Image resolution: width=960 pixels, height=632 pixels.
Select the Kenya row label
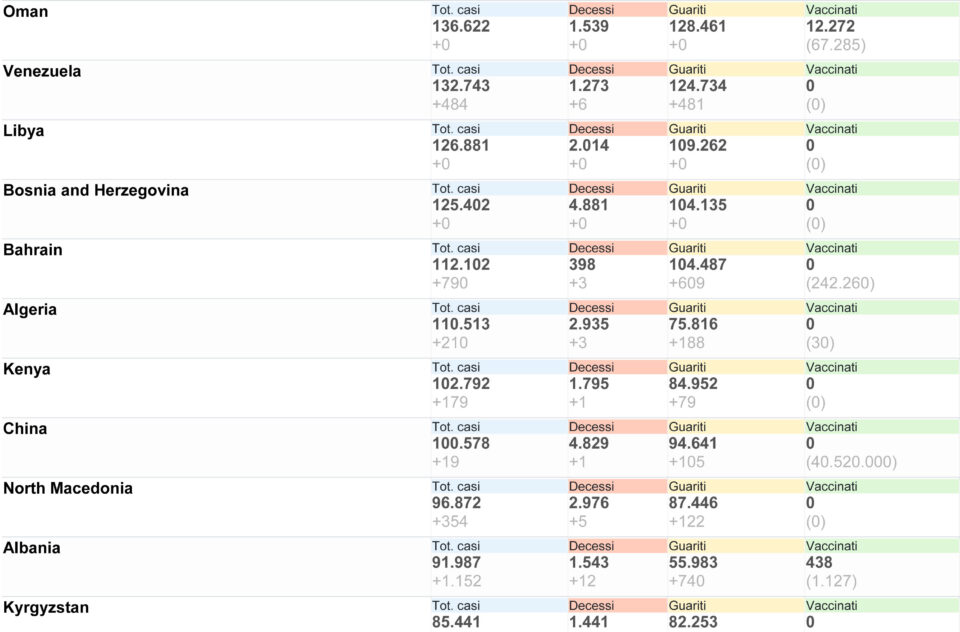point(26,369)
